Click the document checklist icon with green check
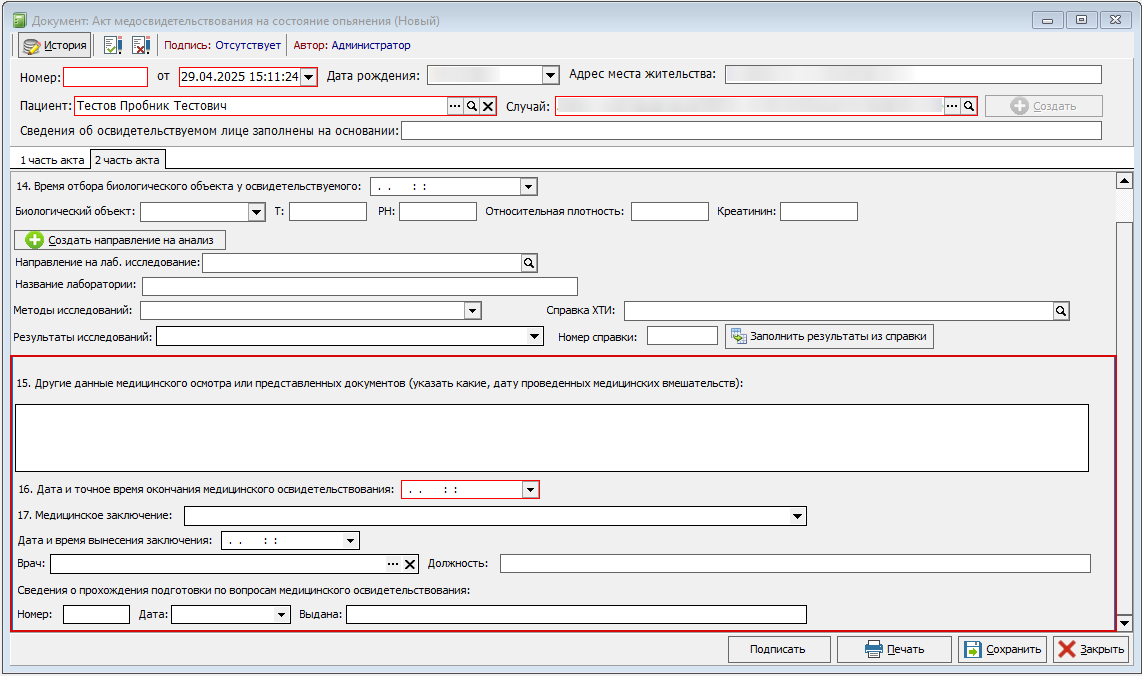This screenshot has width=1142, height=676. [x=112, y=45]
